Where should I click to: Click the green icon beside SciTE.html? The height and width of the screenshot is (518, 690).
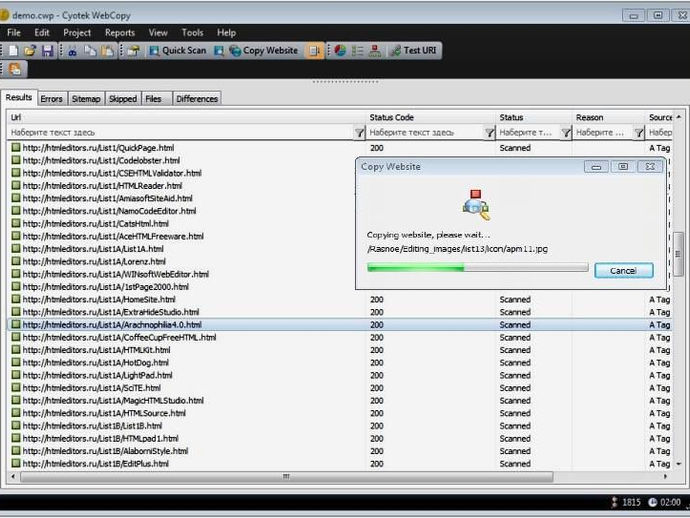pos(16,388)
